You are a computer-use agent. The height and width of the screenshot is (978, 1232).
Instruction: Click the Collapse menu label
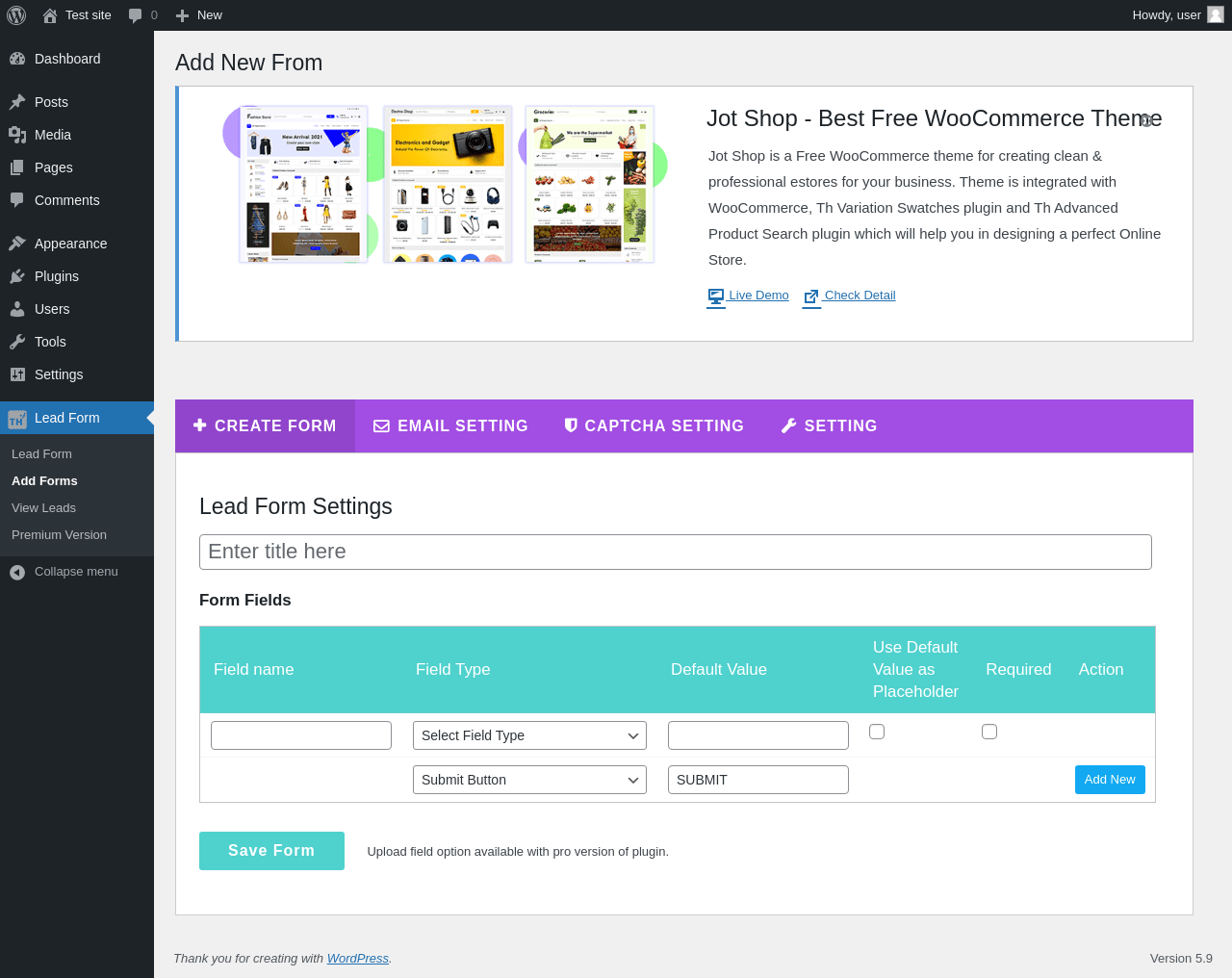tap(76, 572)
